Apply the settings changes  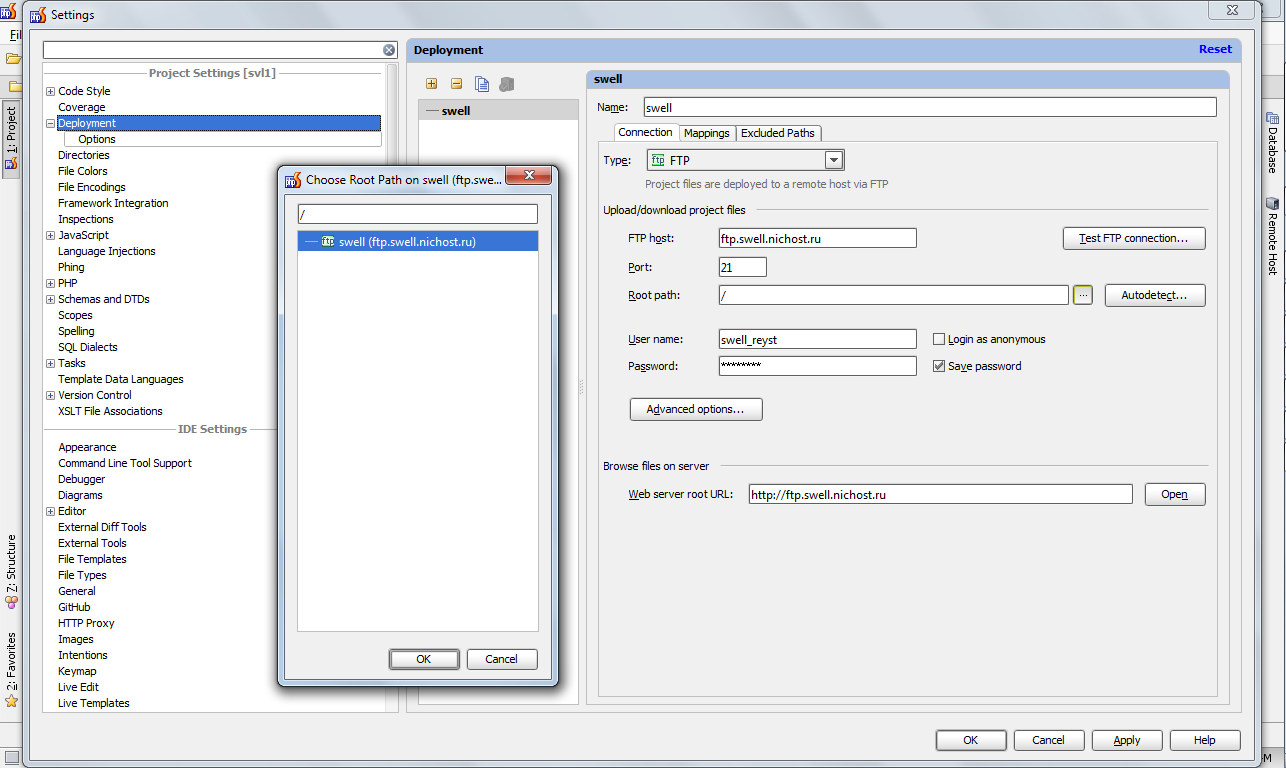point(1127,740)
